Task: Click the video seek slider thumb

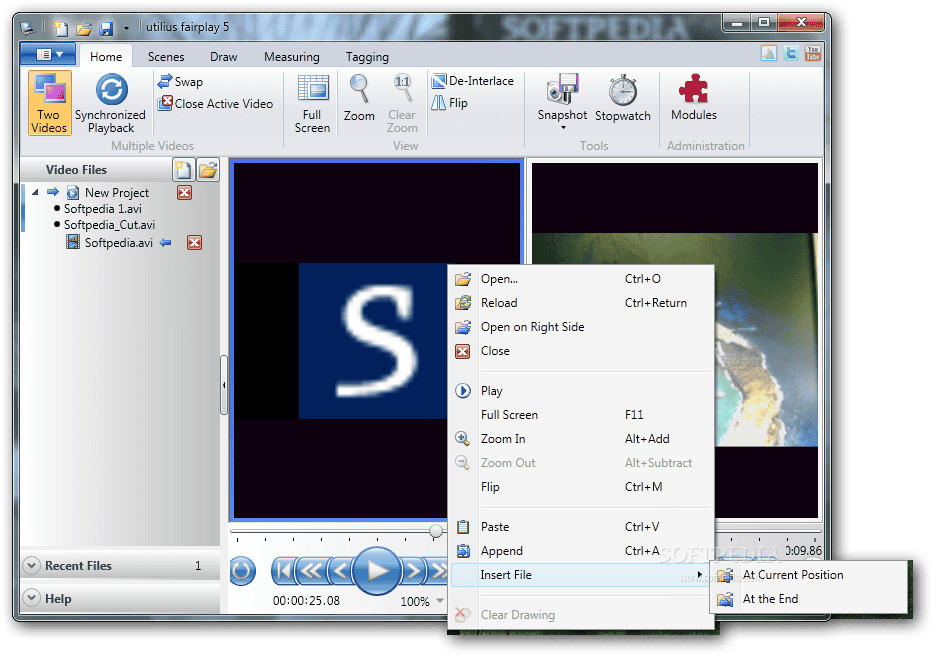Action: [x=436, y=531]
